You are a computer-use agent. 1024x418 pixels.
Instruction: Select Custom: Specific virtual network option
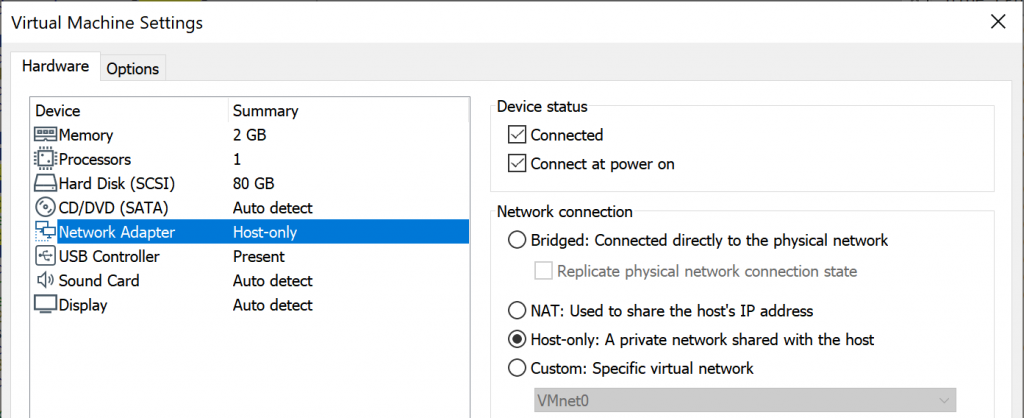[x=517, y=368]
